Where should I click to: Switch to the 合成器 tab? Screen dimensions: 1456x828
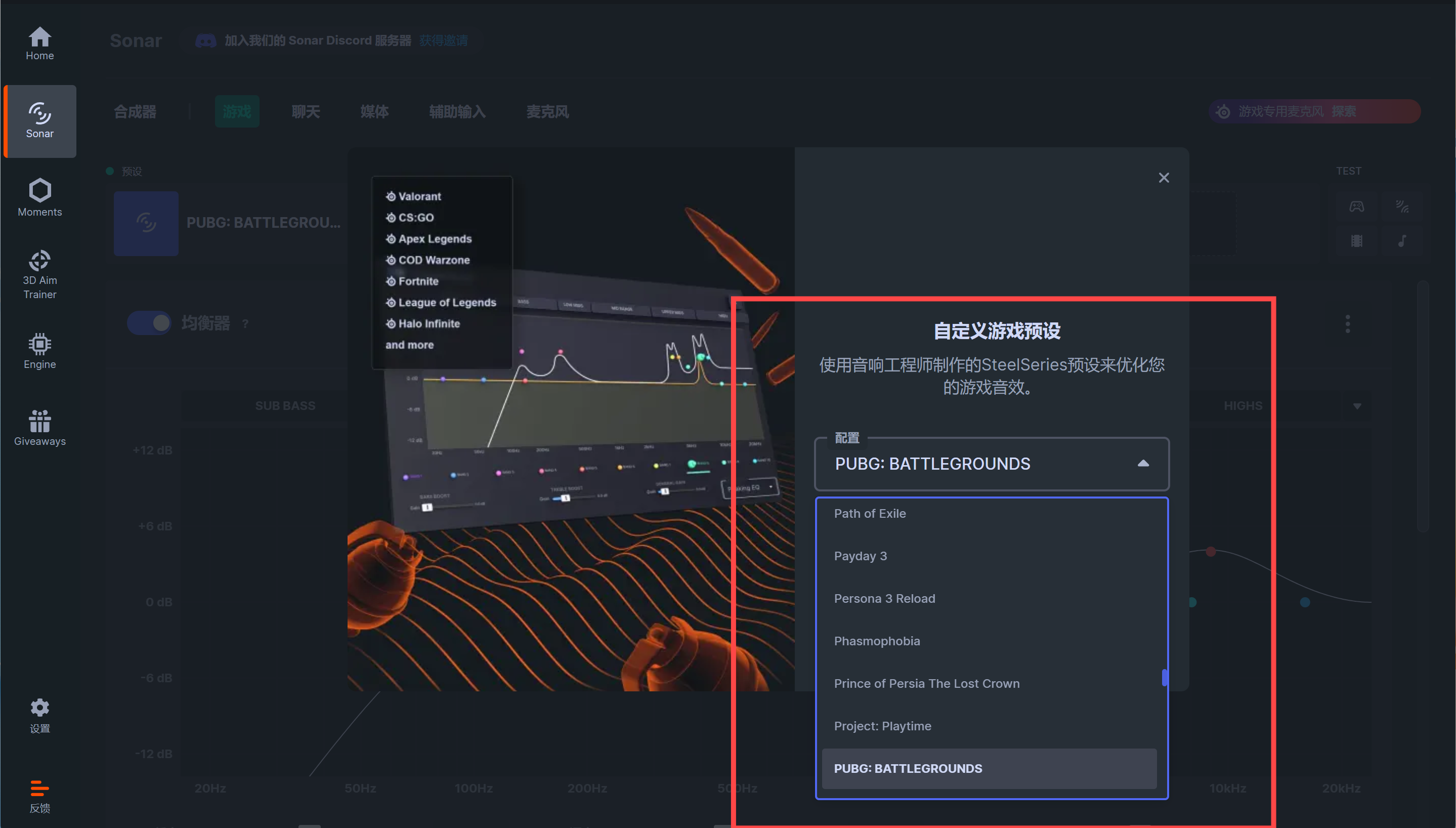[x=135, y=111]
